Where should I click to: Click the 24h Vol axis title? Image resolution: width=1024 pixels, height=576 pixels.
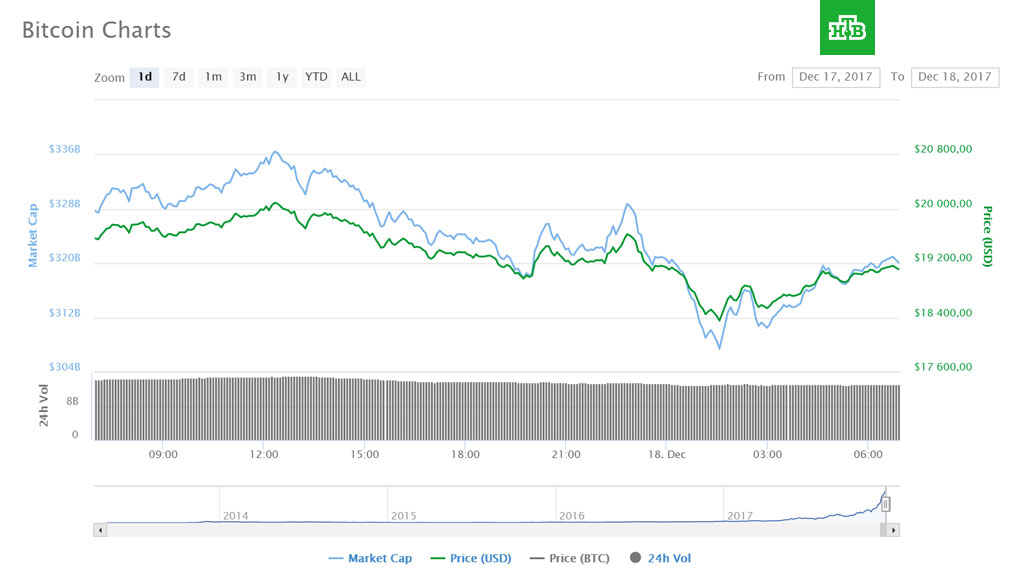point(44,405)
